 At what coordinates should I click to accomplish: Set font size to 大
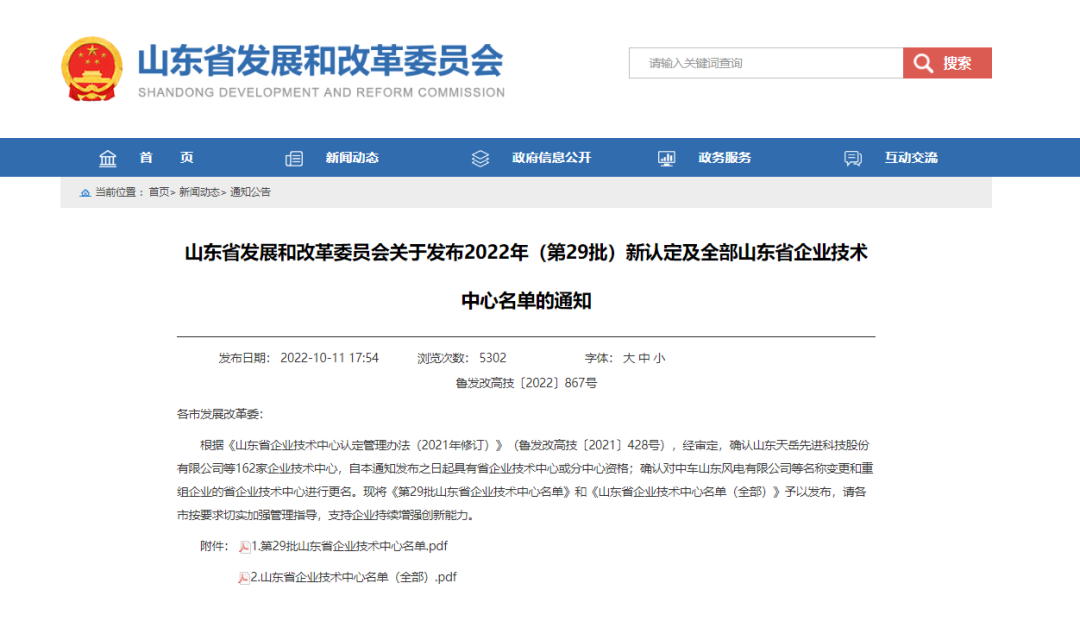[629, 358]
